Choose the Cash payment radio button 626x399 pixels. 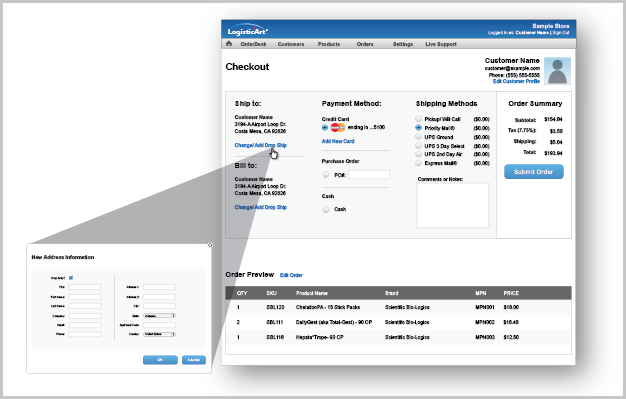[326, 209]
